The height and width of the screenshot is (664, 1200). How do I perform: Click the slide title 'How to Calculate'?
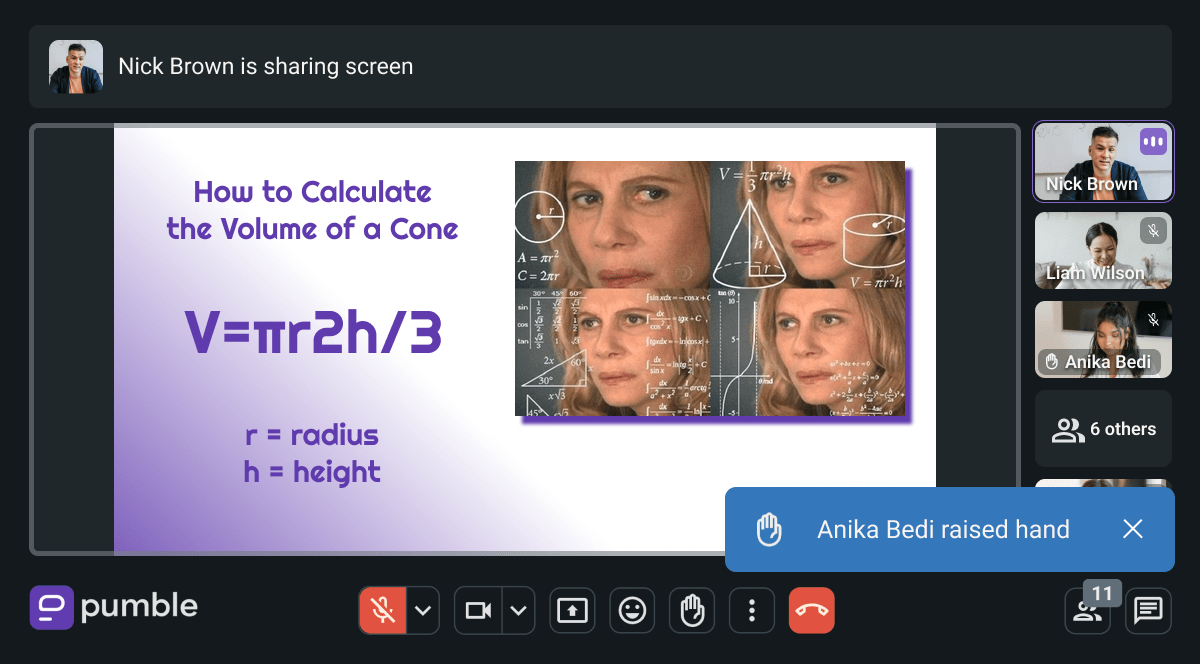coord(313,191)
